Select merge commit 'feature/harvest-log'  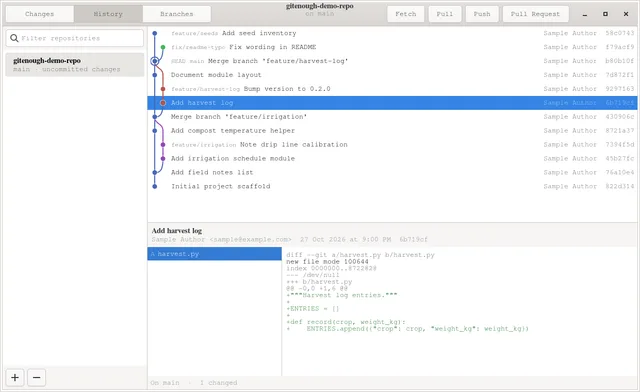tap(392, 61)
